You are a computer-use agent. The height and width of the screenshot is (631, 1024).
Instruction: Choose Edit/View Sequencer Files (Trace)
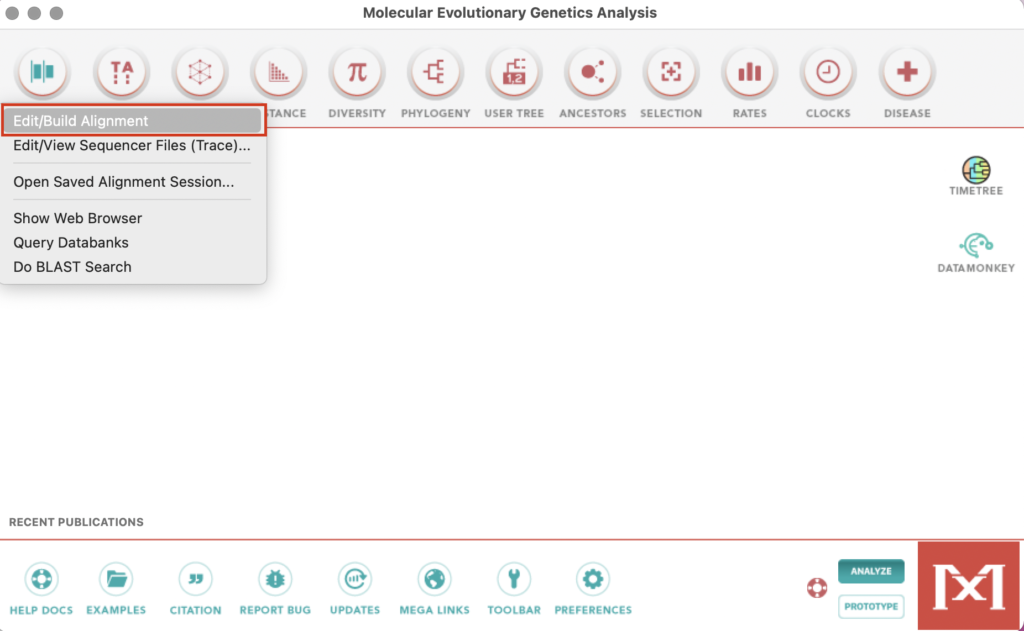133,146
